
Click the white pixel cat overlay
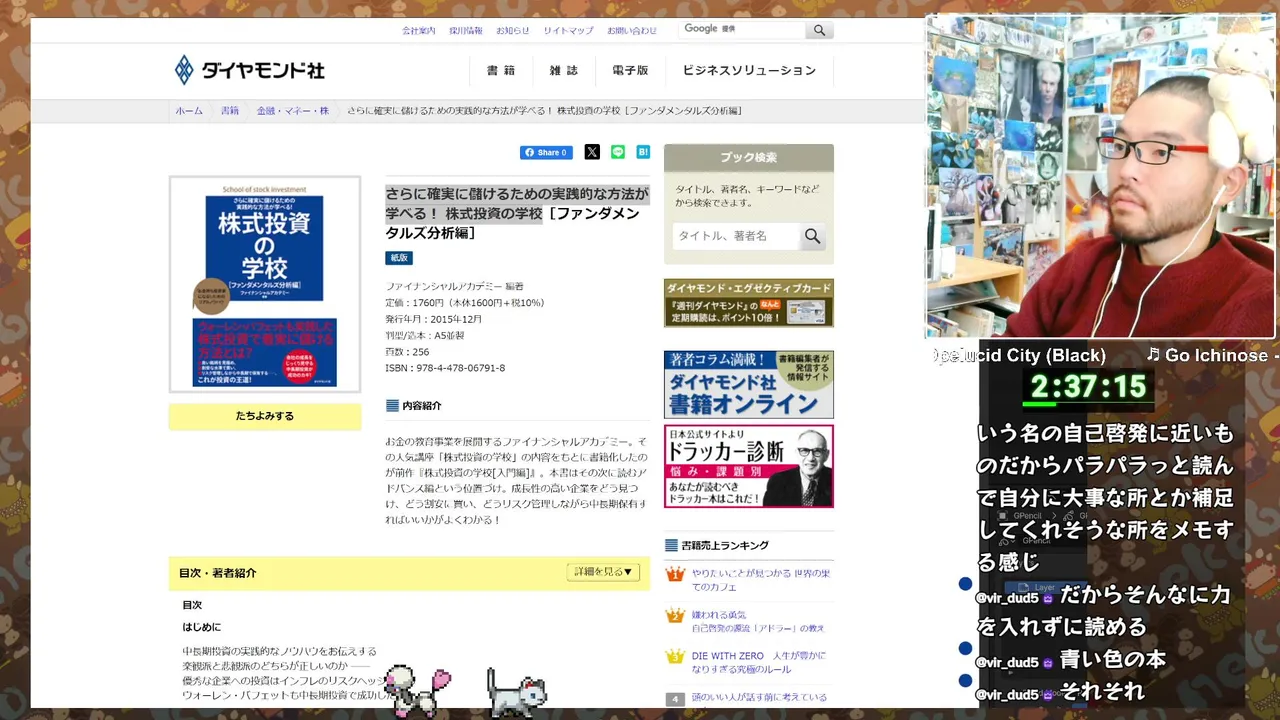pyautogui.click(x=516, y=691)
